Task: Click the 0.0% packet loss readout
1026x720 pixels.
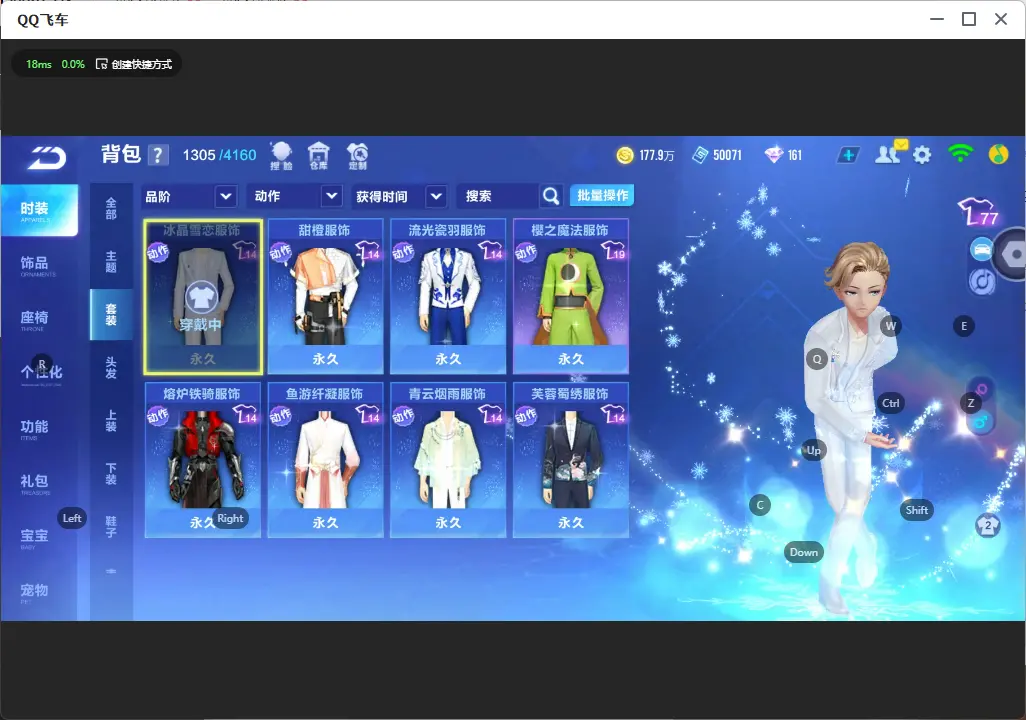Action: click(x=73, y=64)
